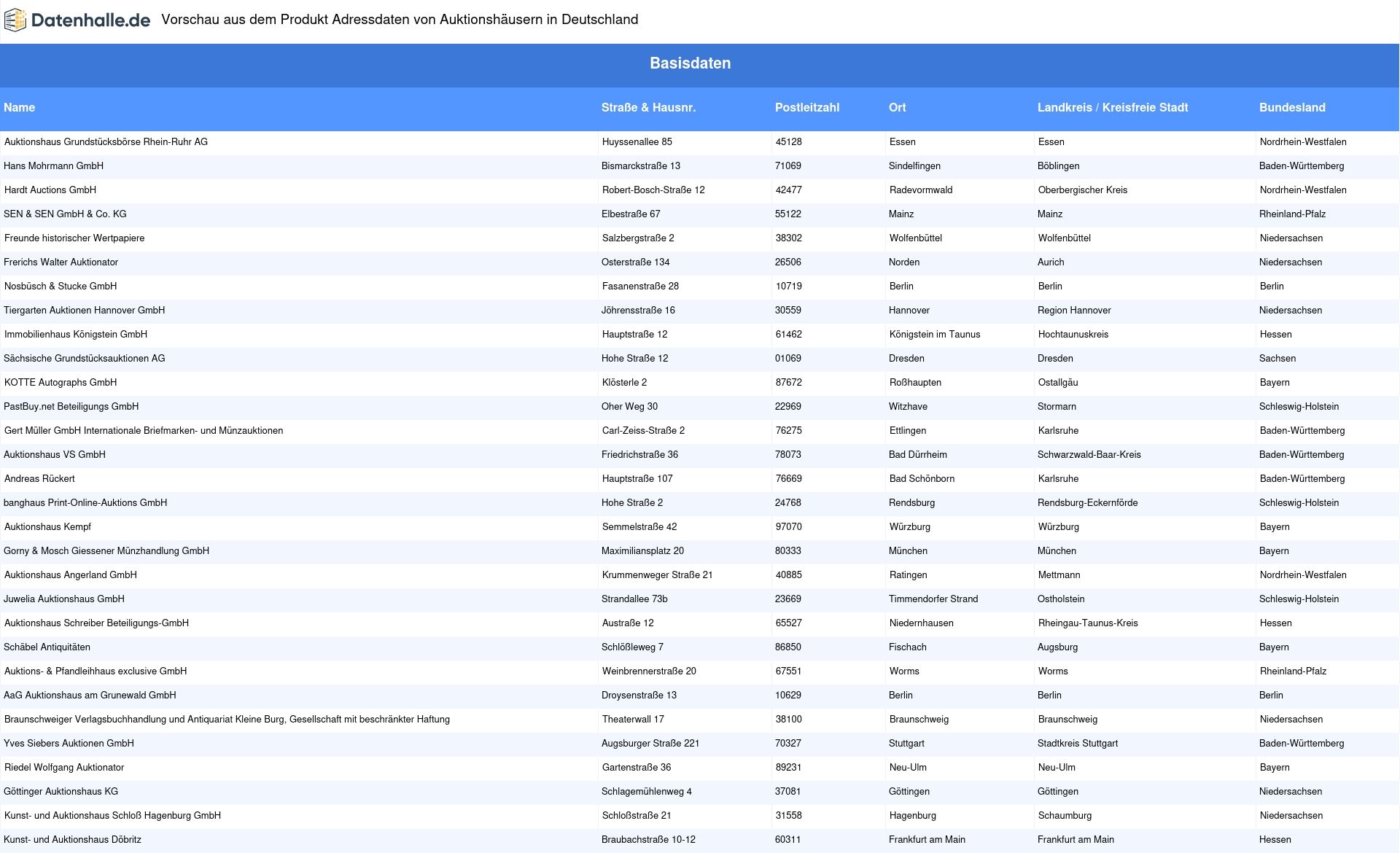Click the Bundesland column header
Image resolution: width=1400 pixels, height=853 pixels.
[x=1291, y=108]
